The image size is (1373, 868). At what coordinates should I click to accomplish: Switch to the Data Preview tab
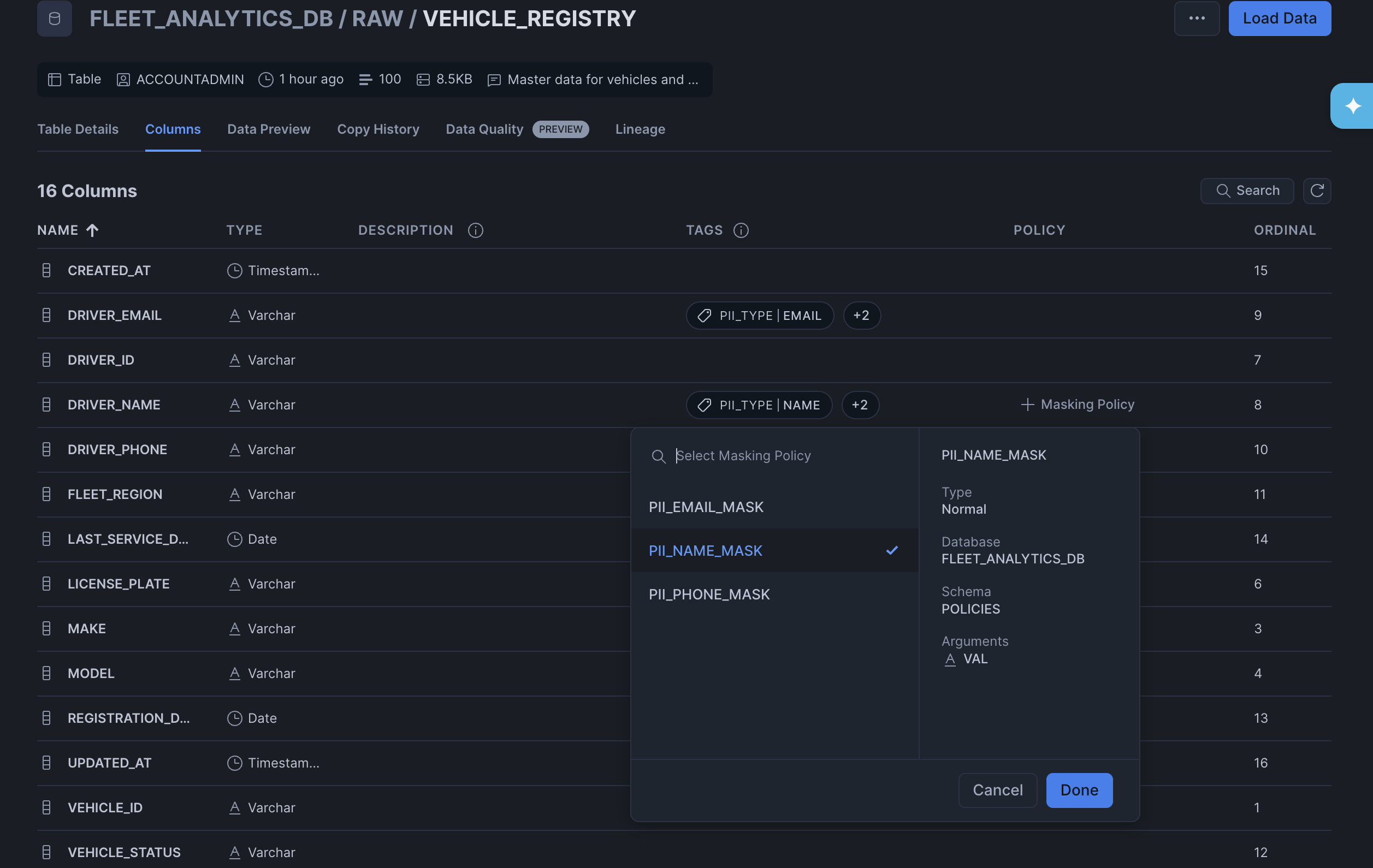[269, 129]
